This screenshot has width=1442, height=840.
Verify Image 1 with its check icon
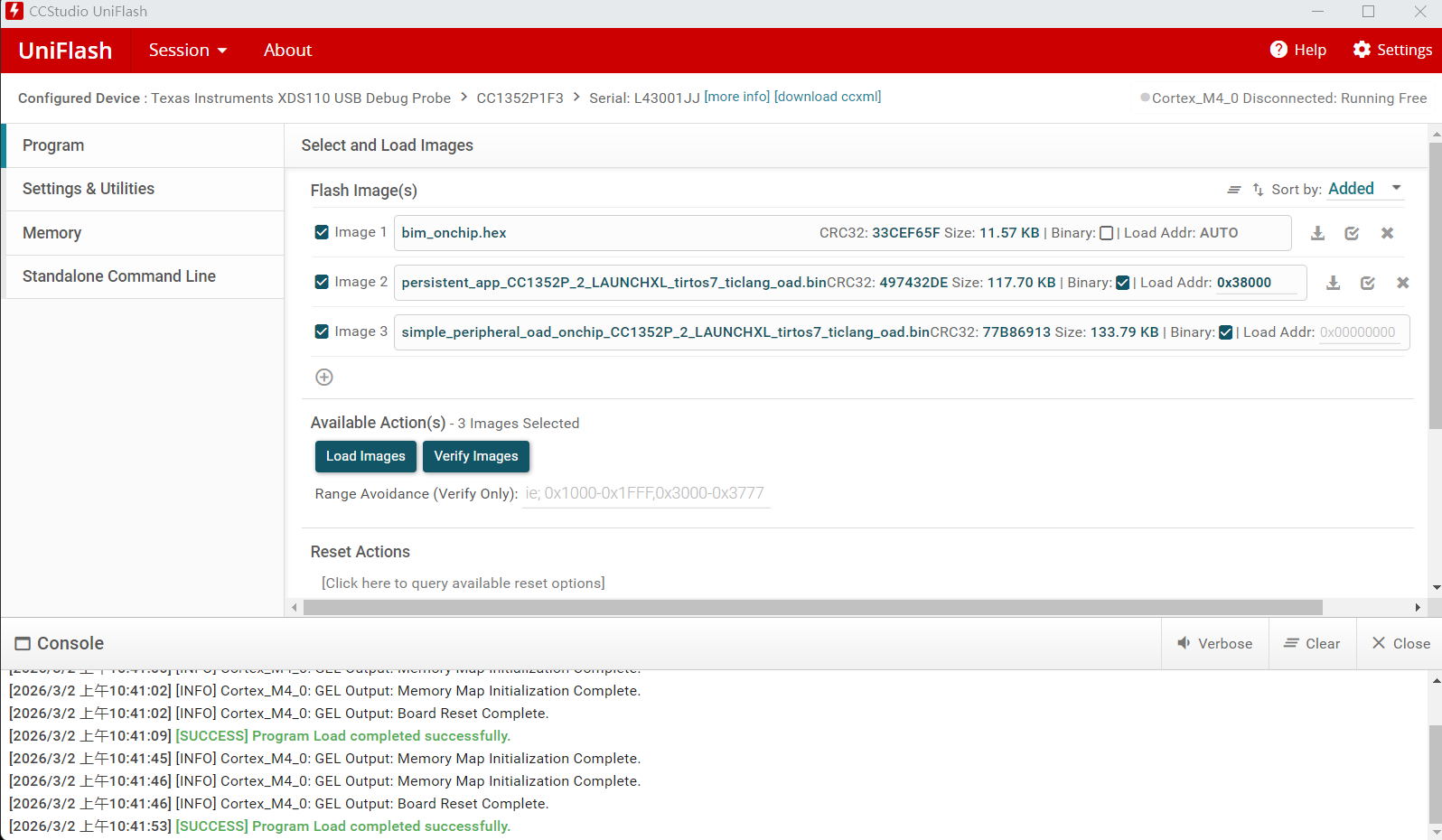(x=1352, y=233)
